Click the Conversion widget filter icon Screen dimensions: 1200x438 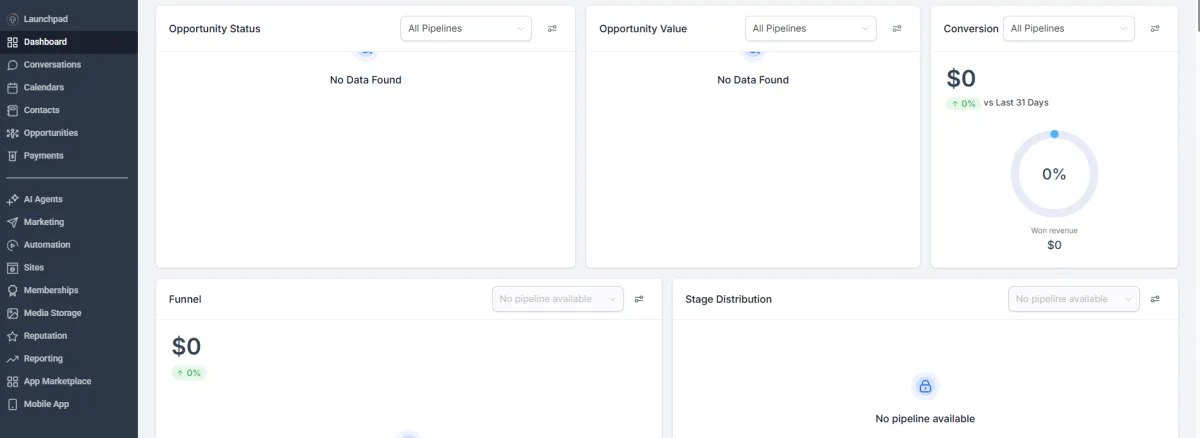click(x=1155, y=29)
